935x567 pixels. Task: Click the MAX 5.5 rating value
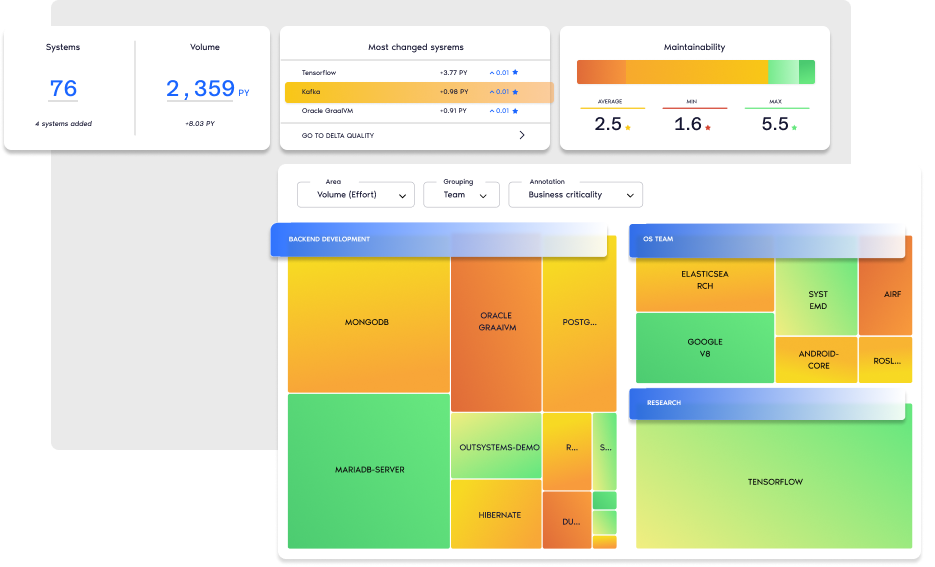pos(775,124)
